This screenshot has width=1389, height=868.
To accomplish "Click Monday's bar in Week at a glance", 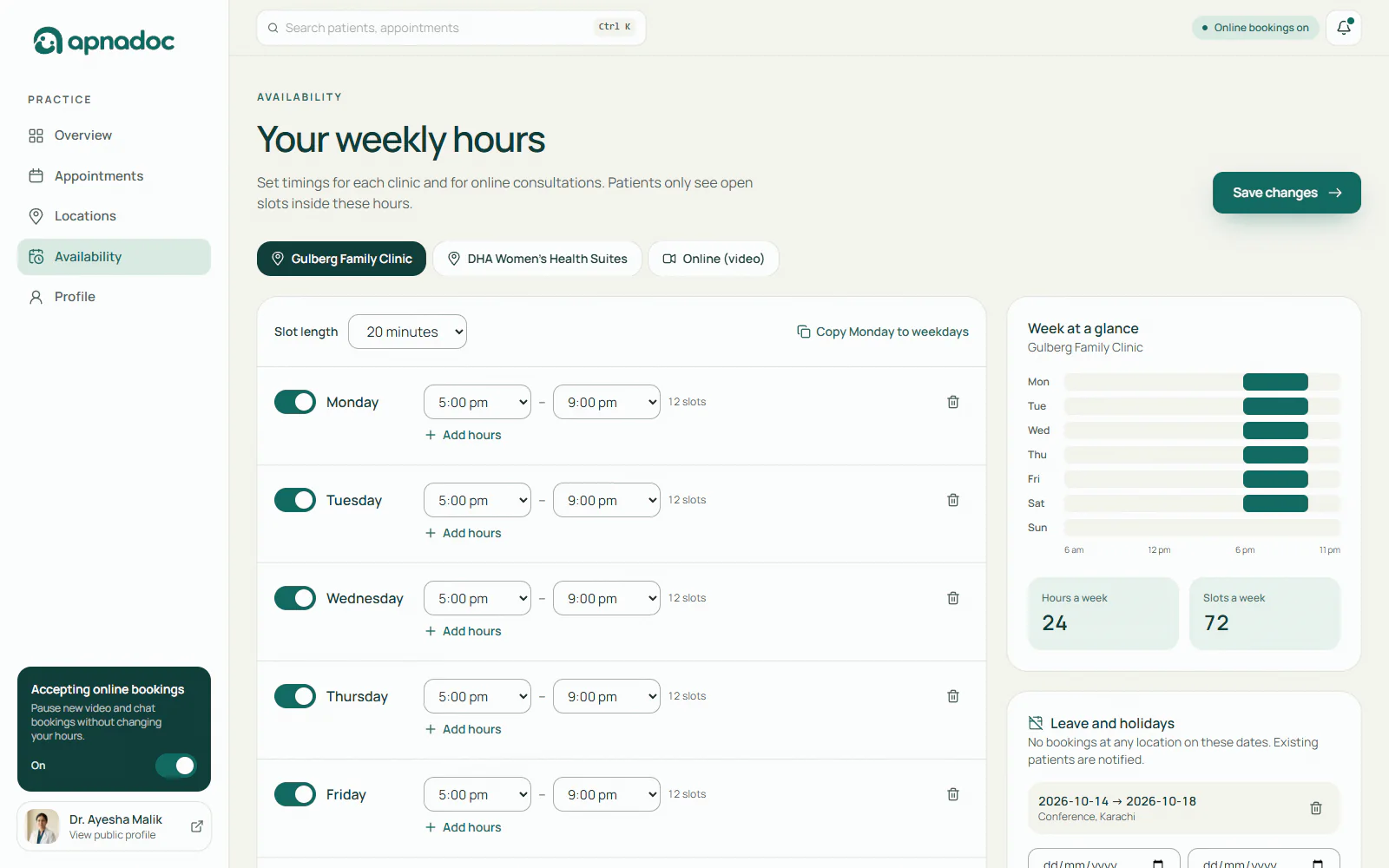I will coord(1275,382).
